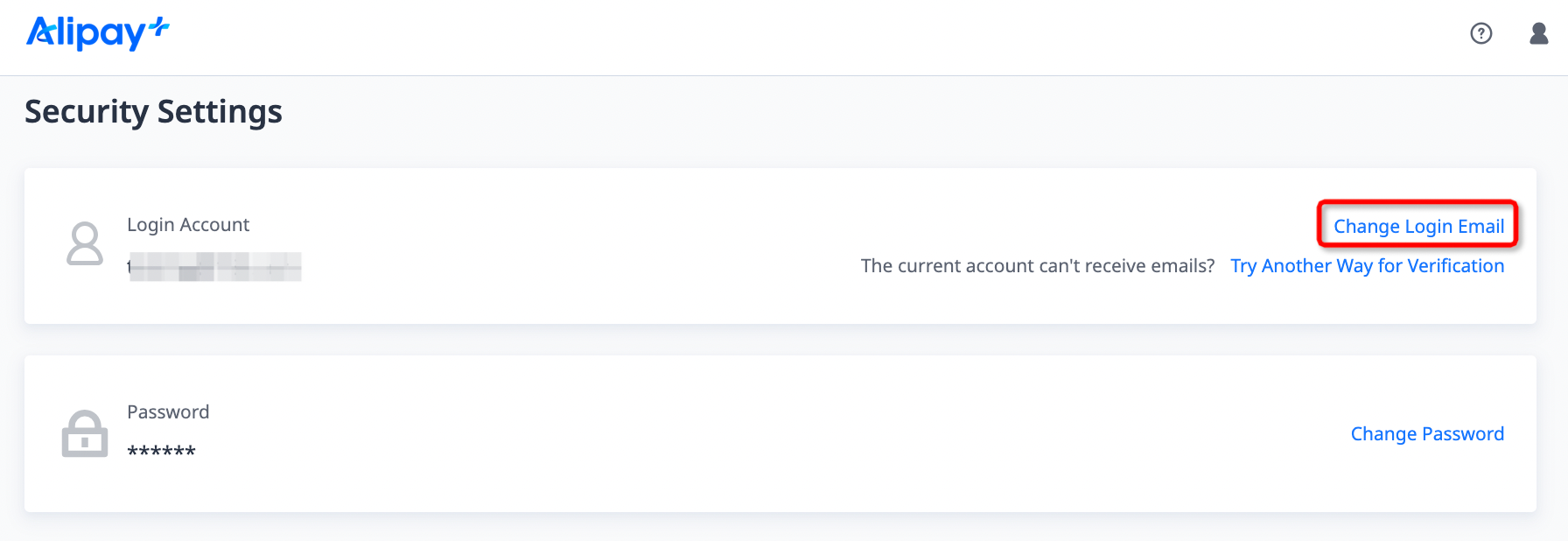
Task: Click the masked password asterisks
Action: [161, 452]
